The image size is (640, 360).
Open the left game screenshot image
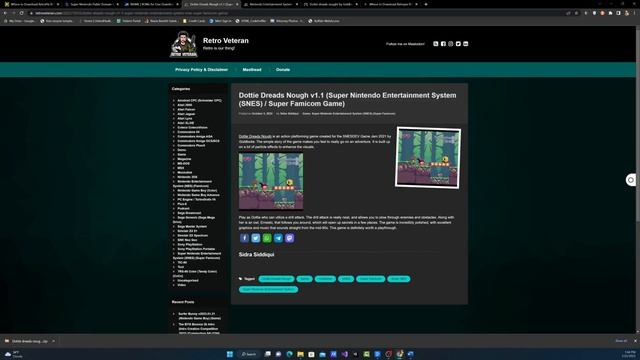[271, 181]
